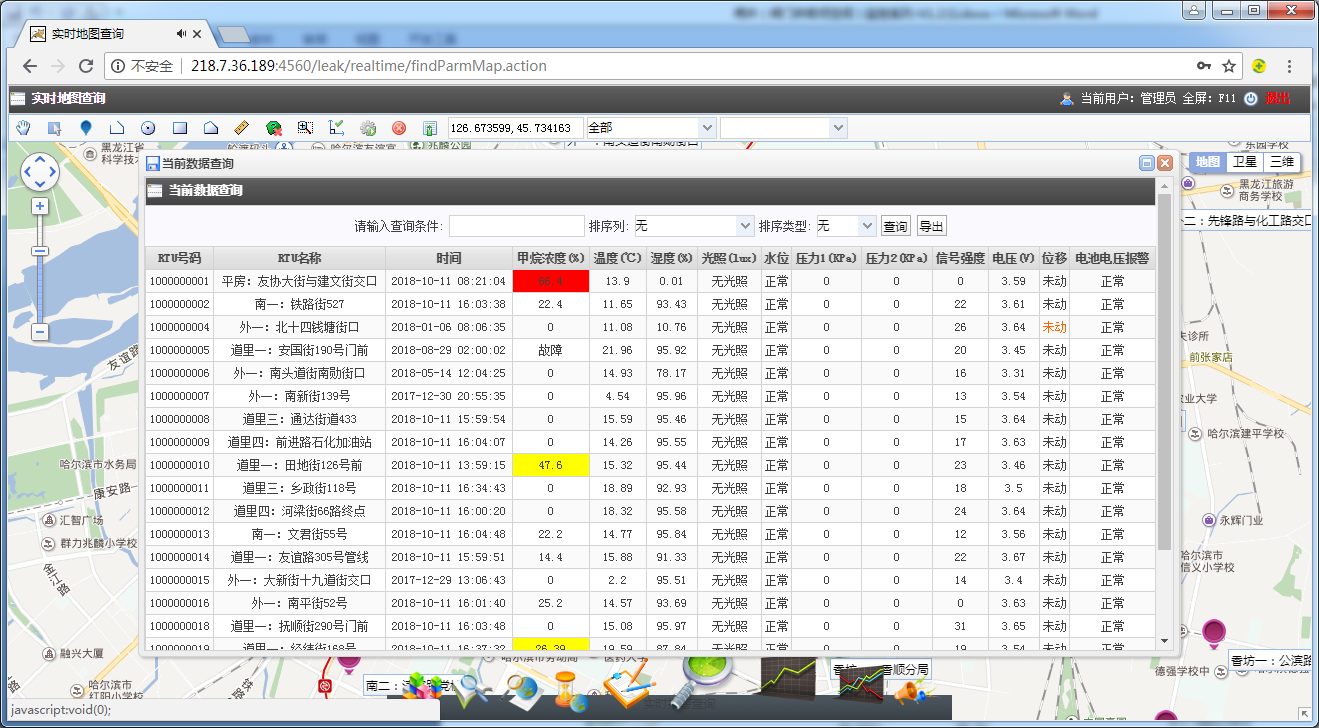Switch map to 三维 3D view
The image size is (1319, 728).
click(1281, 162)
